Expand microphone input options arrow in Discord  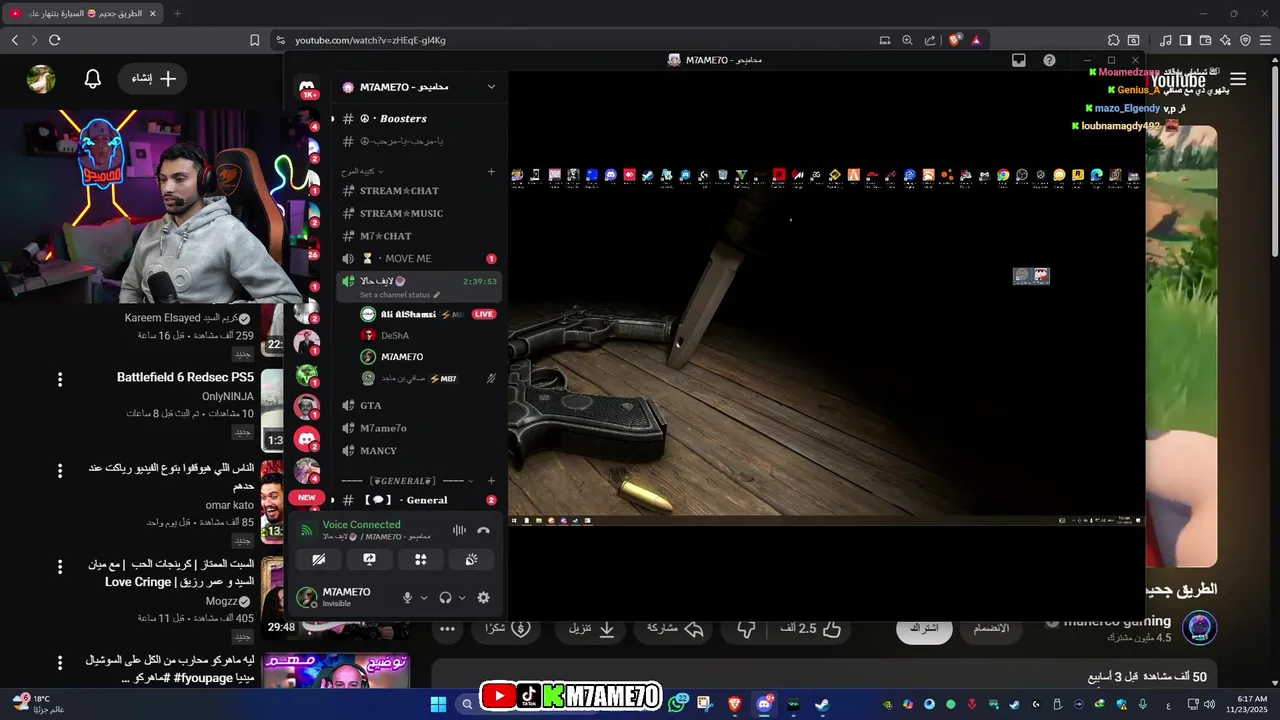(x=424, y=598)
